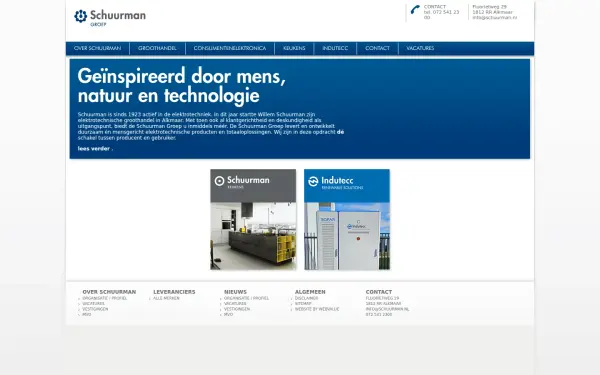Open the Contact item in the blue navigation bar
Image resolution: width=600 pixels, height=375 pixels.
tap(377, 48)
